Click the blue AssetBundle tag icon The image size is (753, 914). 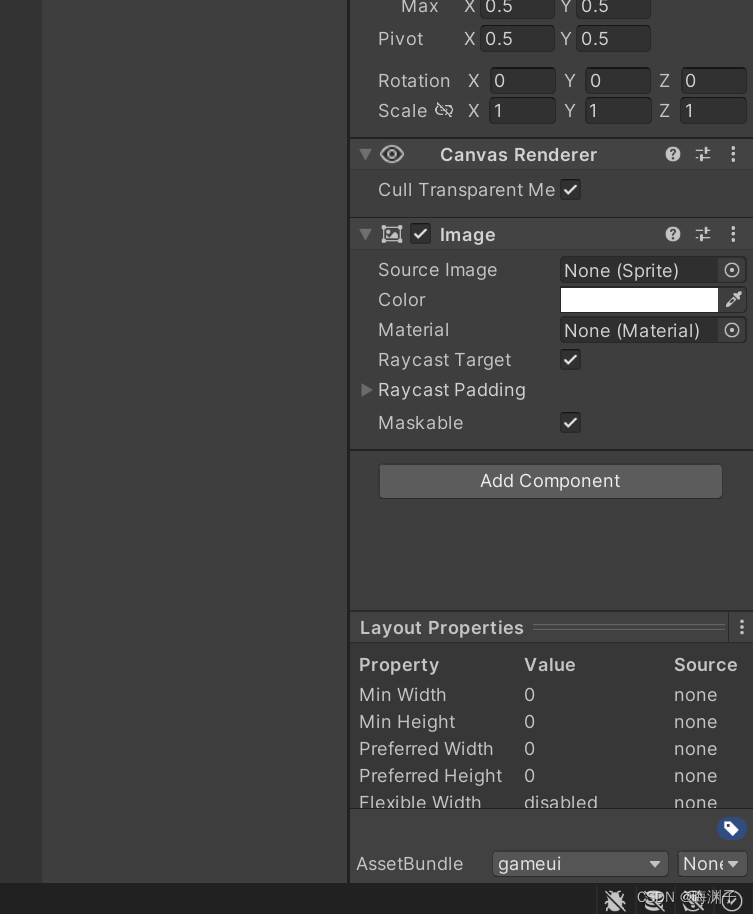[x=731, y=829]
